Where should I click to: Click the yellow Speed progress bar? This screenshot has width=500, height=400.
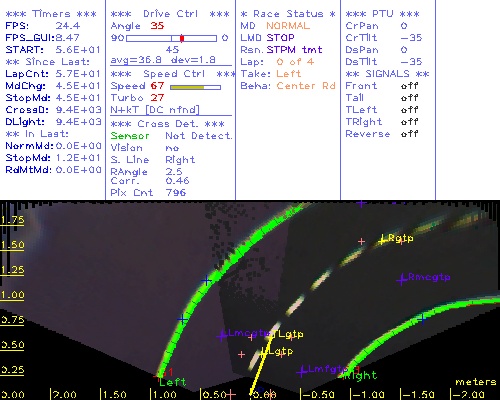[195, 87]
